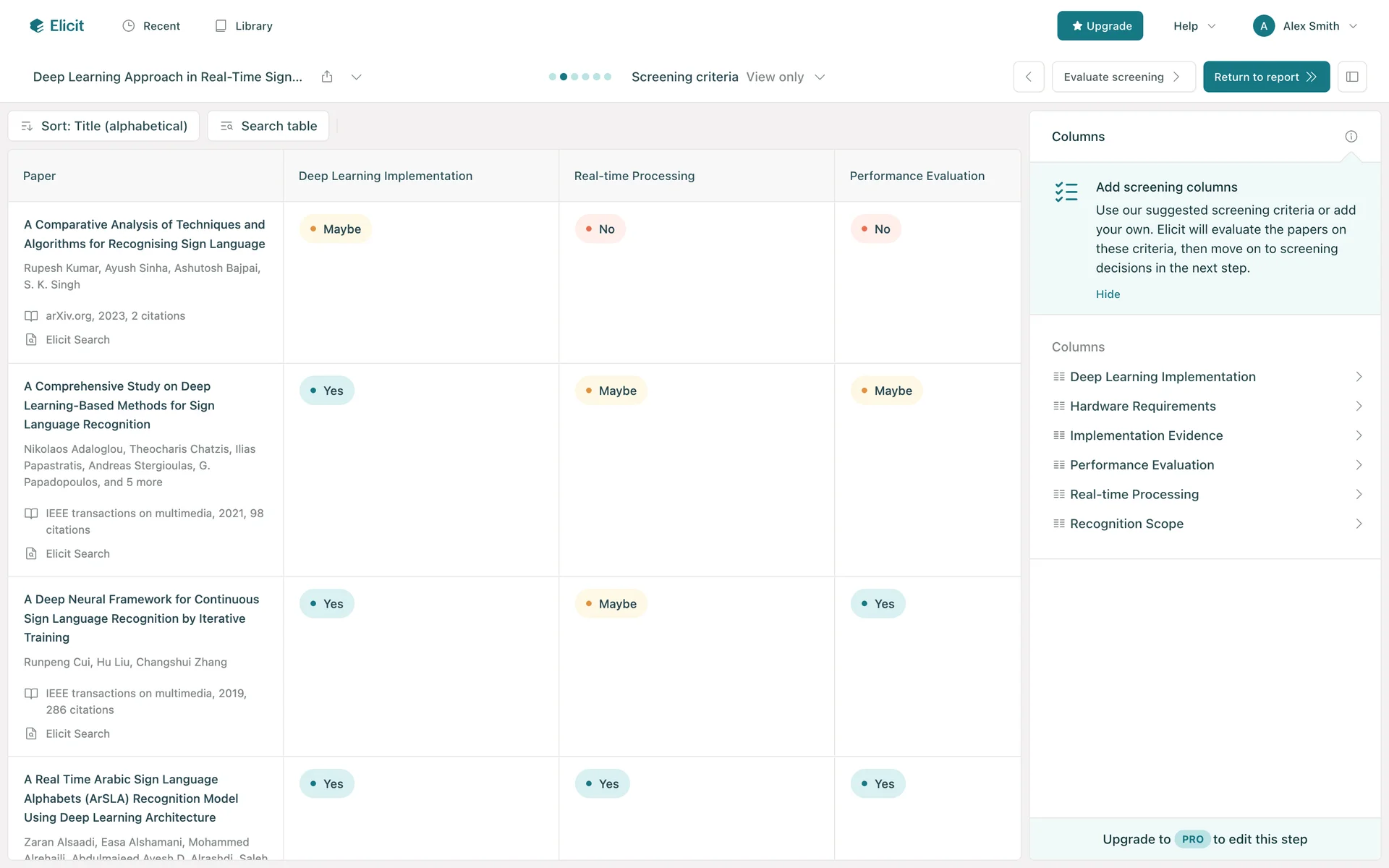The height and width of the screenshot is (868, 1389).
Task: Click the Elicit logo icon
Action: [37, 26]
